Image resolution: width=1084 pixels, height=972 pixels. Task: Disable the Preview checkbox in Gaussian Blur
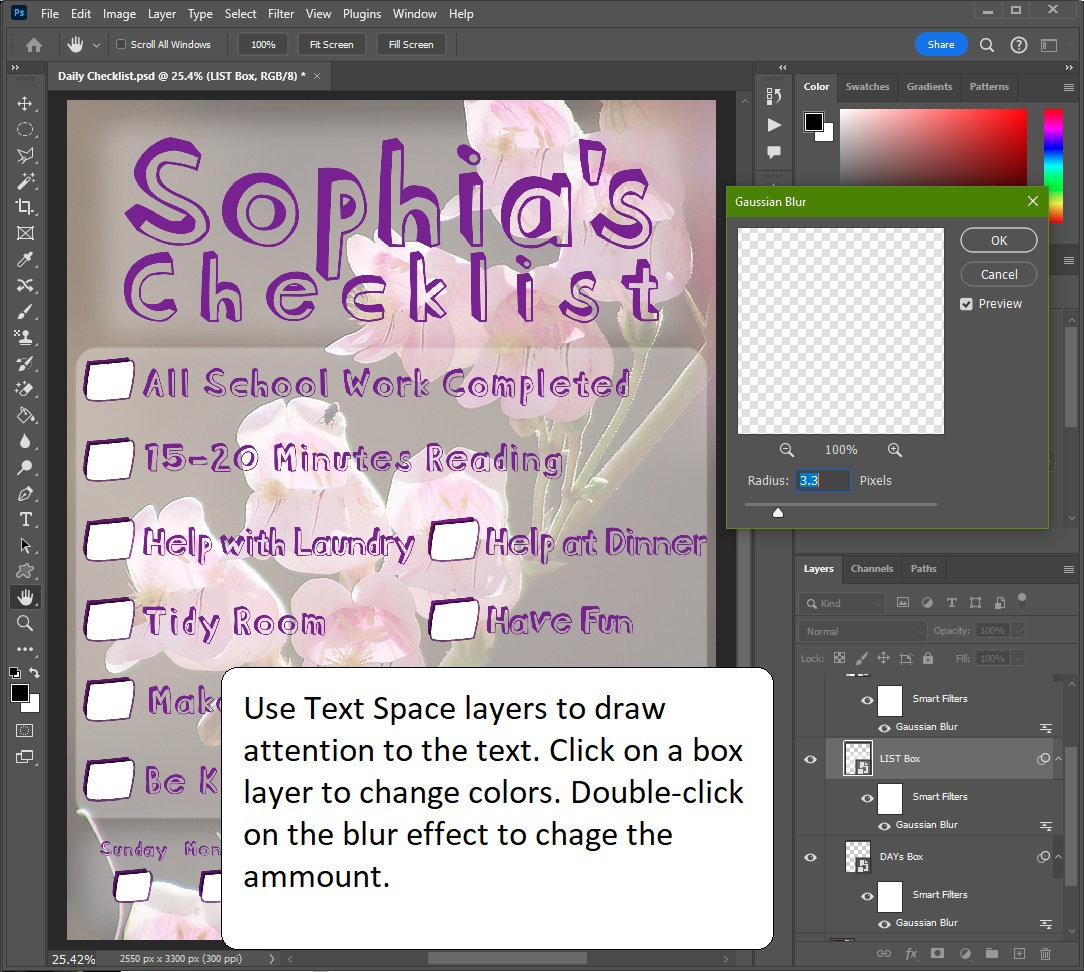966,304
